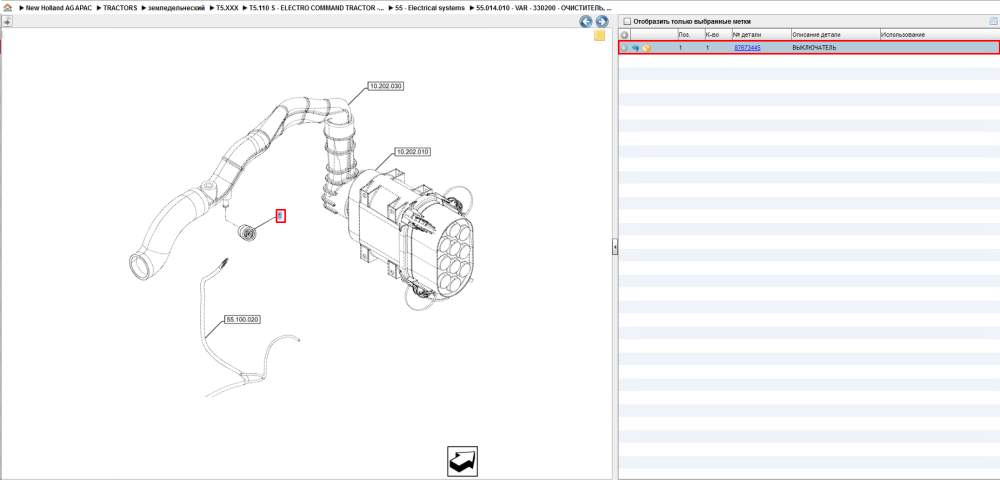1000x480 pixels.
Task: Click diagram reference label 10.202.030
Action: click(386, 85)
